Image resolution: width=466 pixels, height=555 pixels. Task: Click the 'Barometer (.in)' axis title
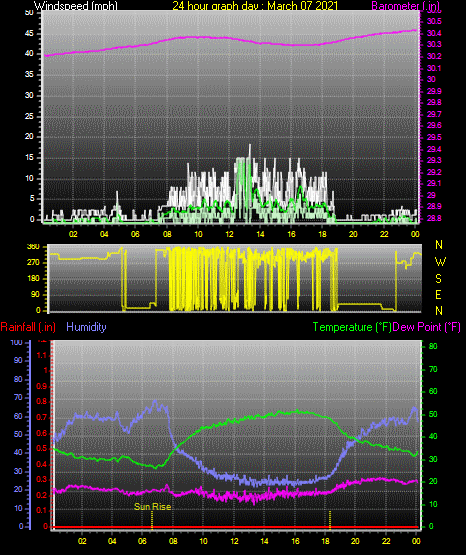click(405, 5)
